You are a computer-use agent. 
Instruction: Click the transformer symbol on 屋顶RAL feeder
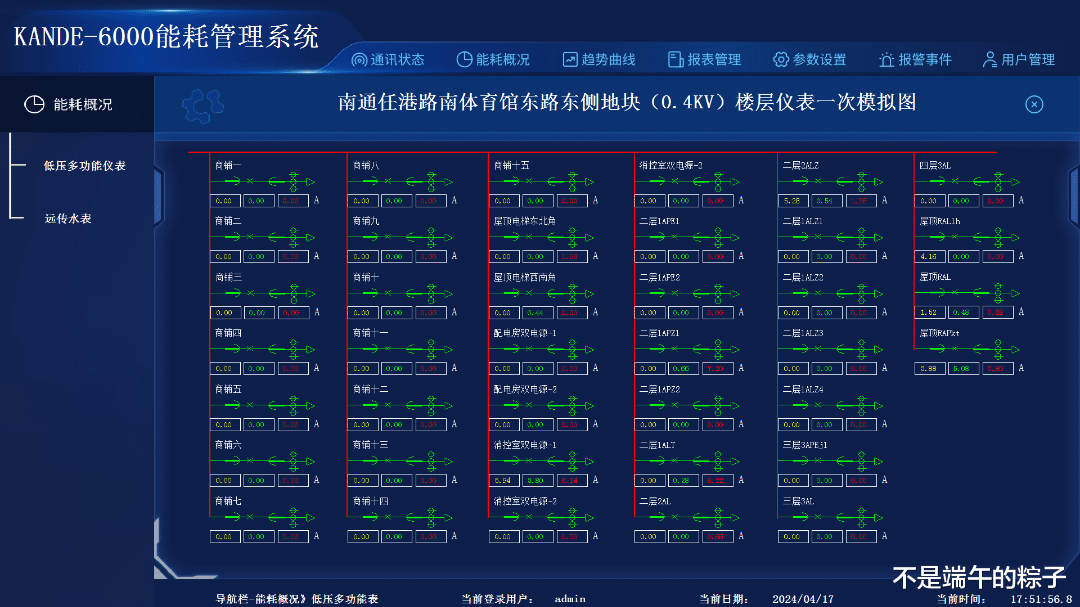pyautogui.click(x=998, y=294)
